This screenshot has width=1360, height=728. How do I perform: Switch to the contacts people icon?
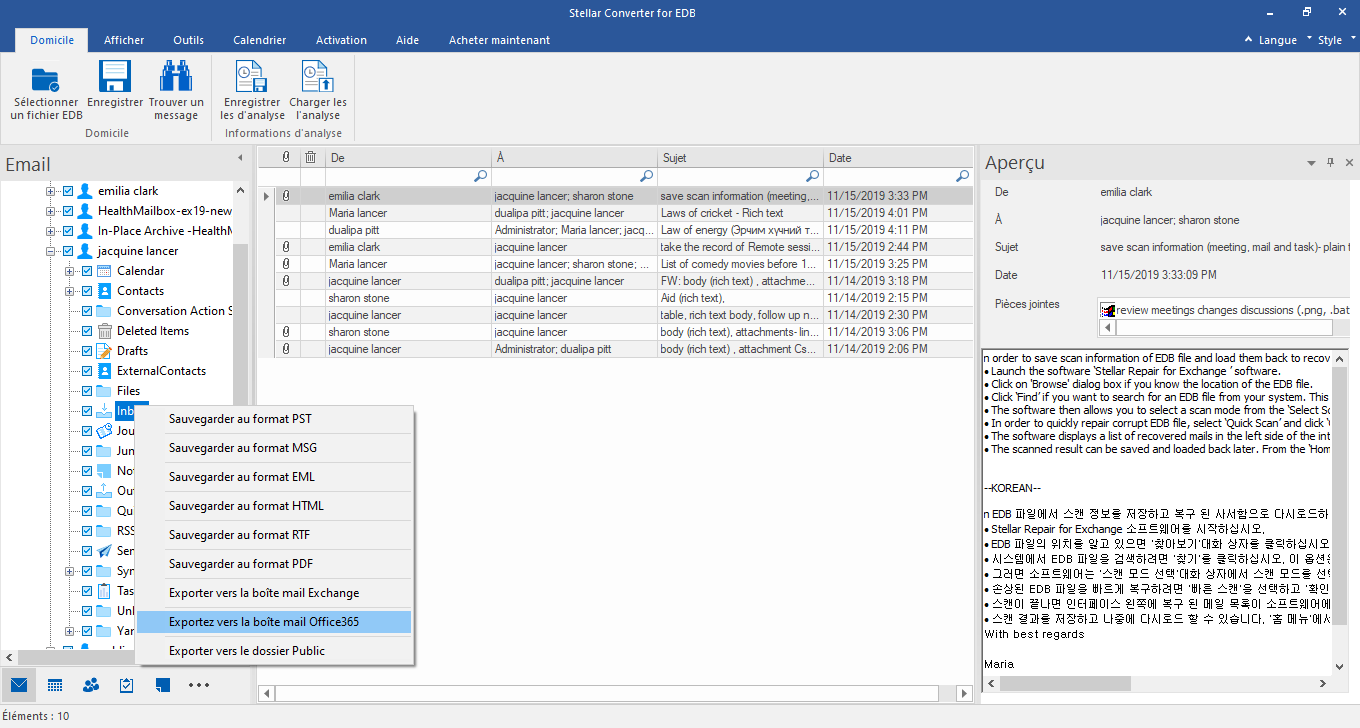pyautogui.click(x=91, y=685)
